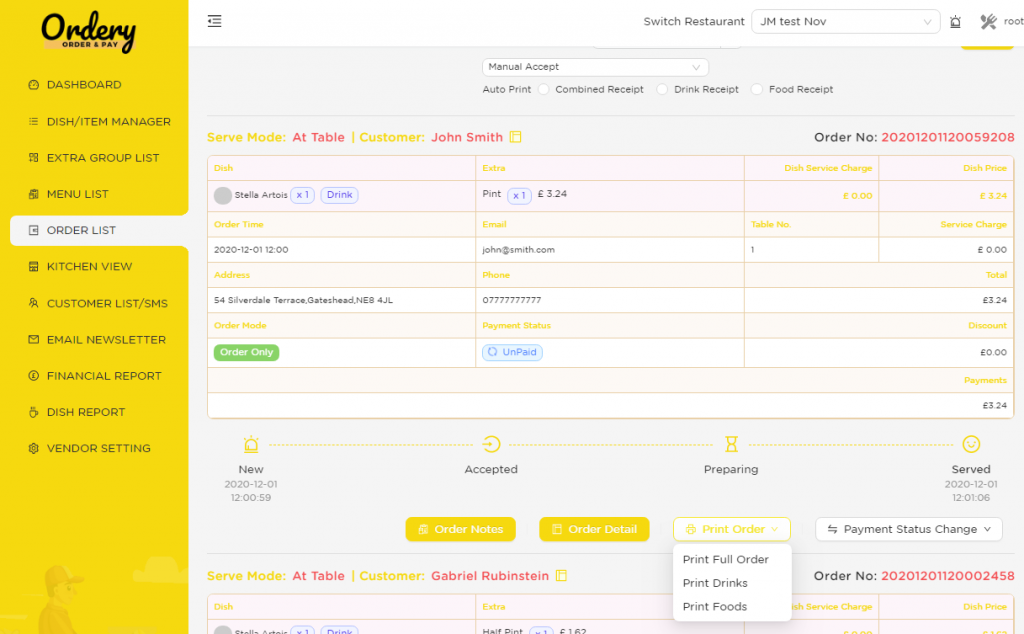Viewport: 1024px width, 634px height.
Task: Click the Dashboard gauge icon
Action: 33,85
